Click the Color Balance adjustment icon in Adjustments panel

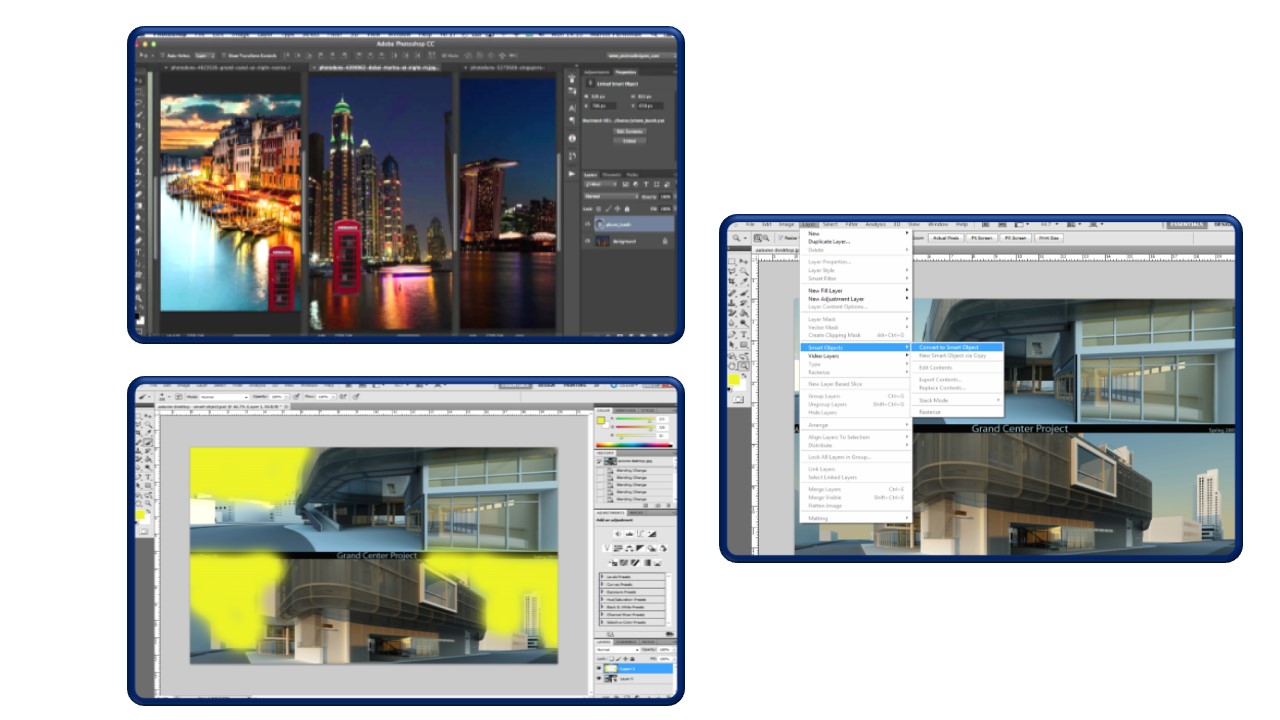(630, 548)
